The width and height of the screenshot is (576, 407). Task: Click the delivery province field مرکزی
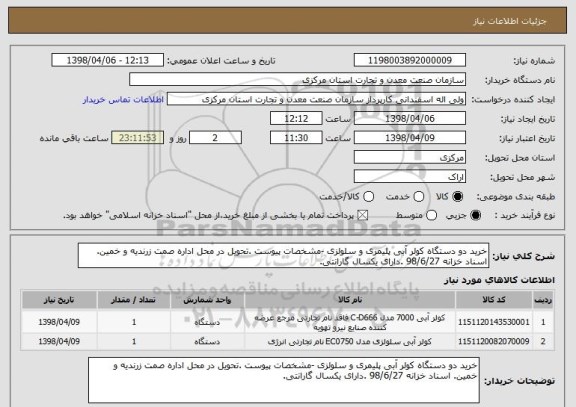410,158
